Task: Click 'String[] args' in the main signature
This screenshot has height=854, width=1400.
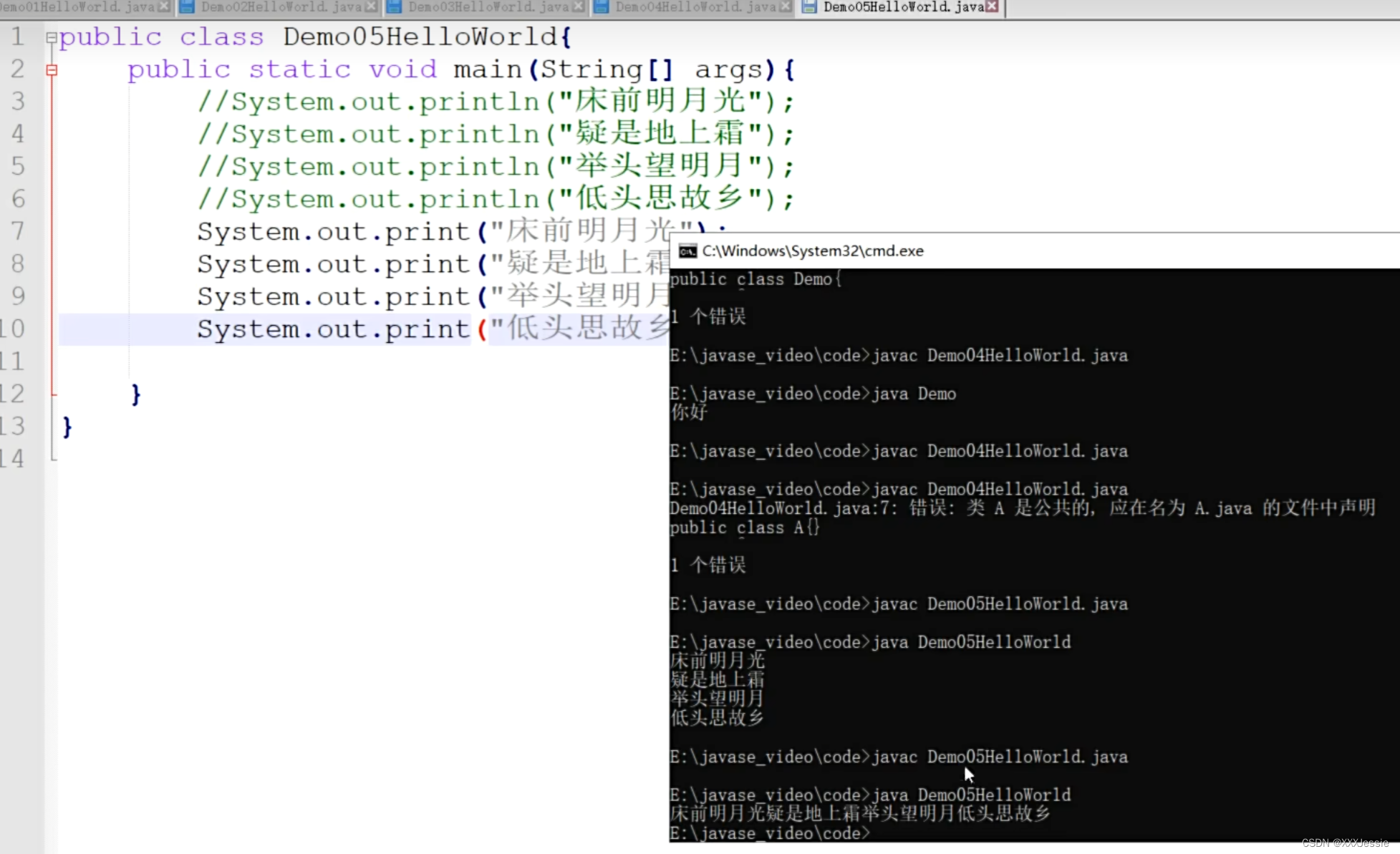Action: coord(652,69)
